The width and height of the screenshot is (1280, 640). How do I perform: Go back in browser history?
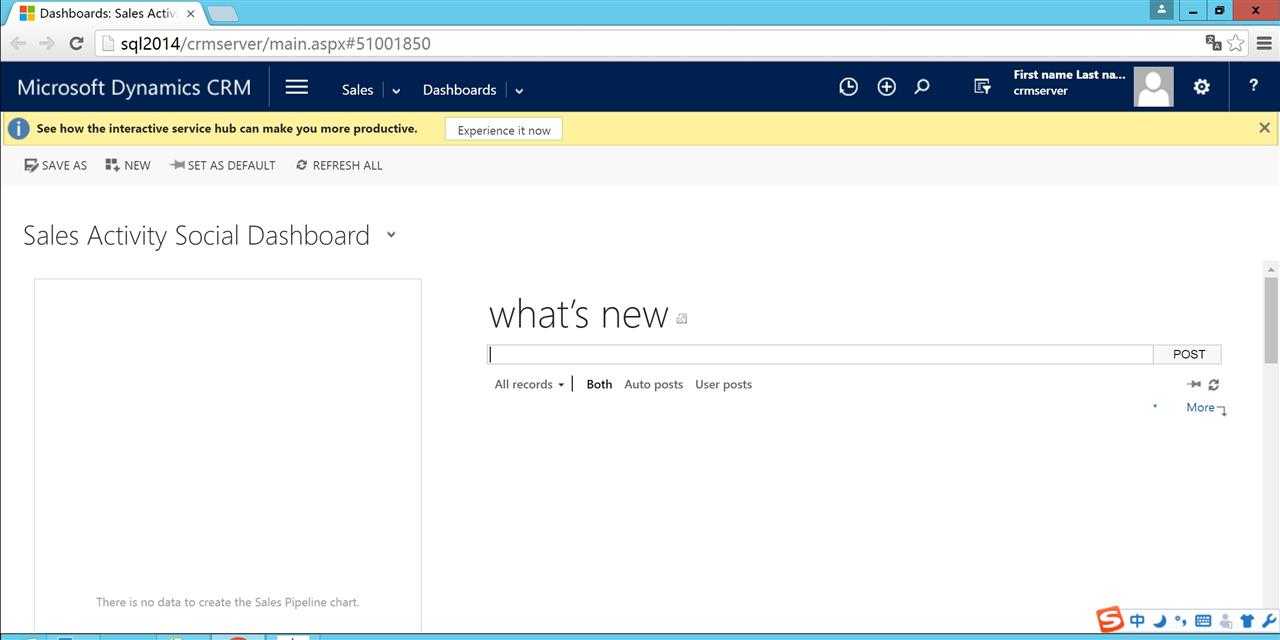18,43
